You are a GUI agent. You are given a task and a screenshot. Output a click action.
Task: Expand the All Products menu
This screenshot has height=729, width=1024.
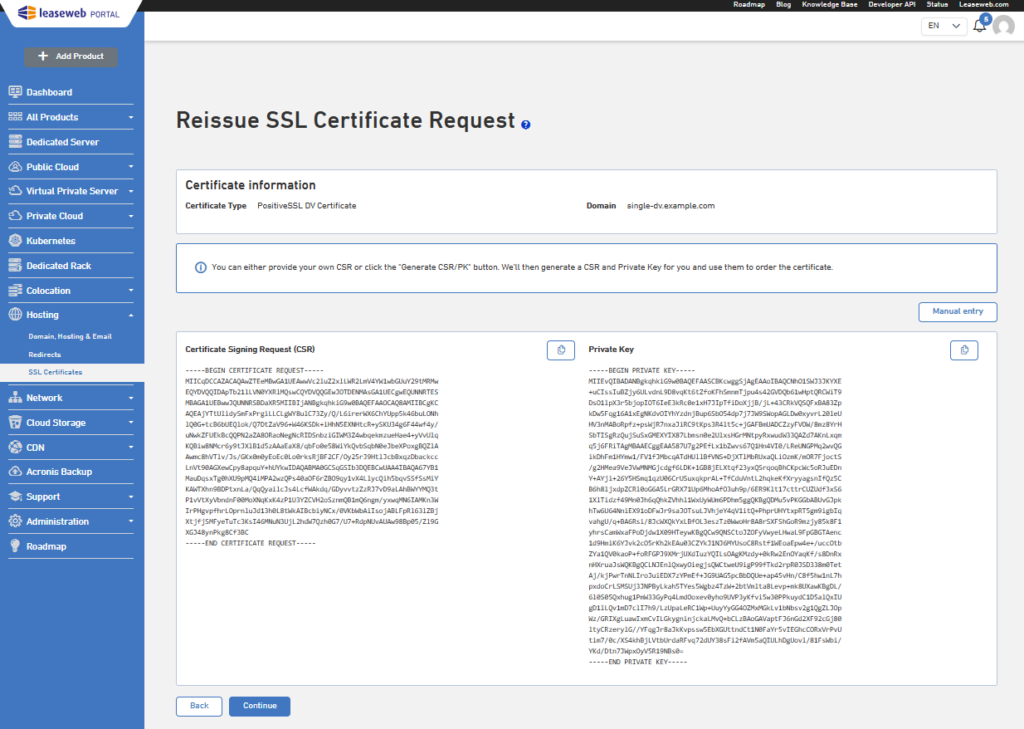(x=71, y=117)
